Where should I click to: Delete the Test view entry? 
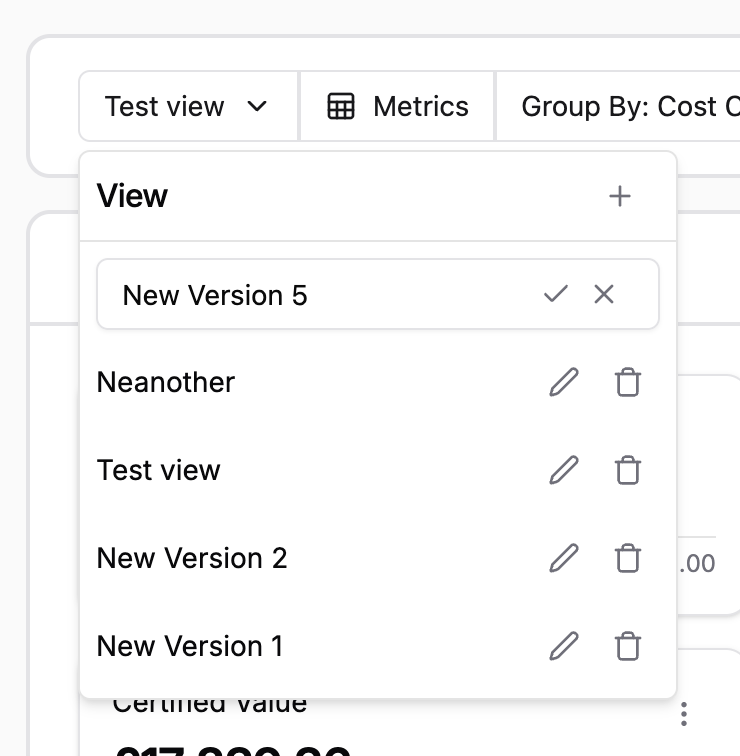click(x=628, y=470)
